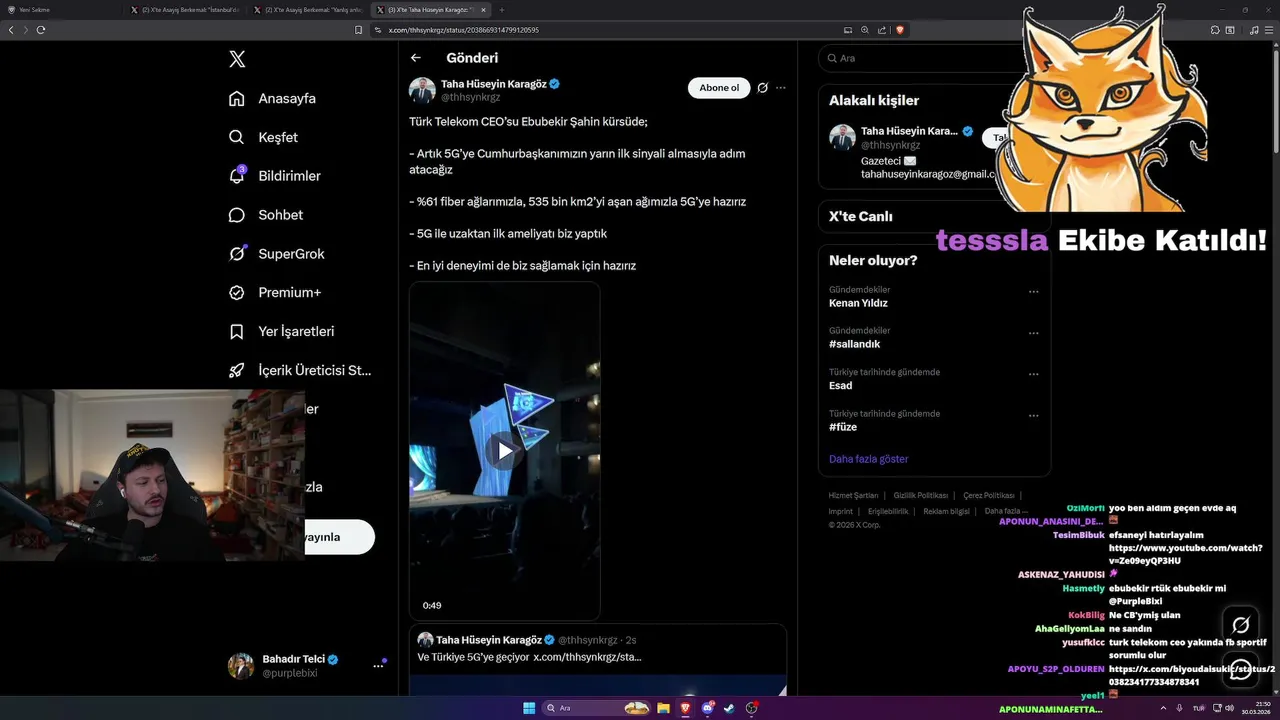The image size is (1280, 720).
Task: Click the address bar URL
Action: [464, 30]
